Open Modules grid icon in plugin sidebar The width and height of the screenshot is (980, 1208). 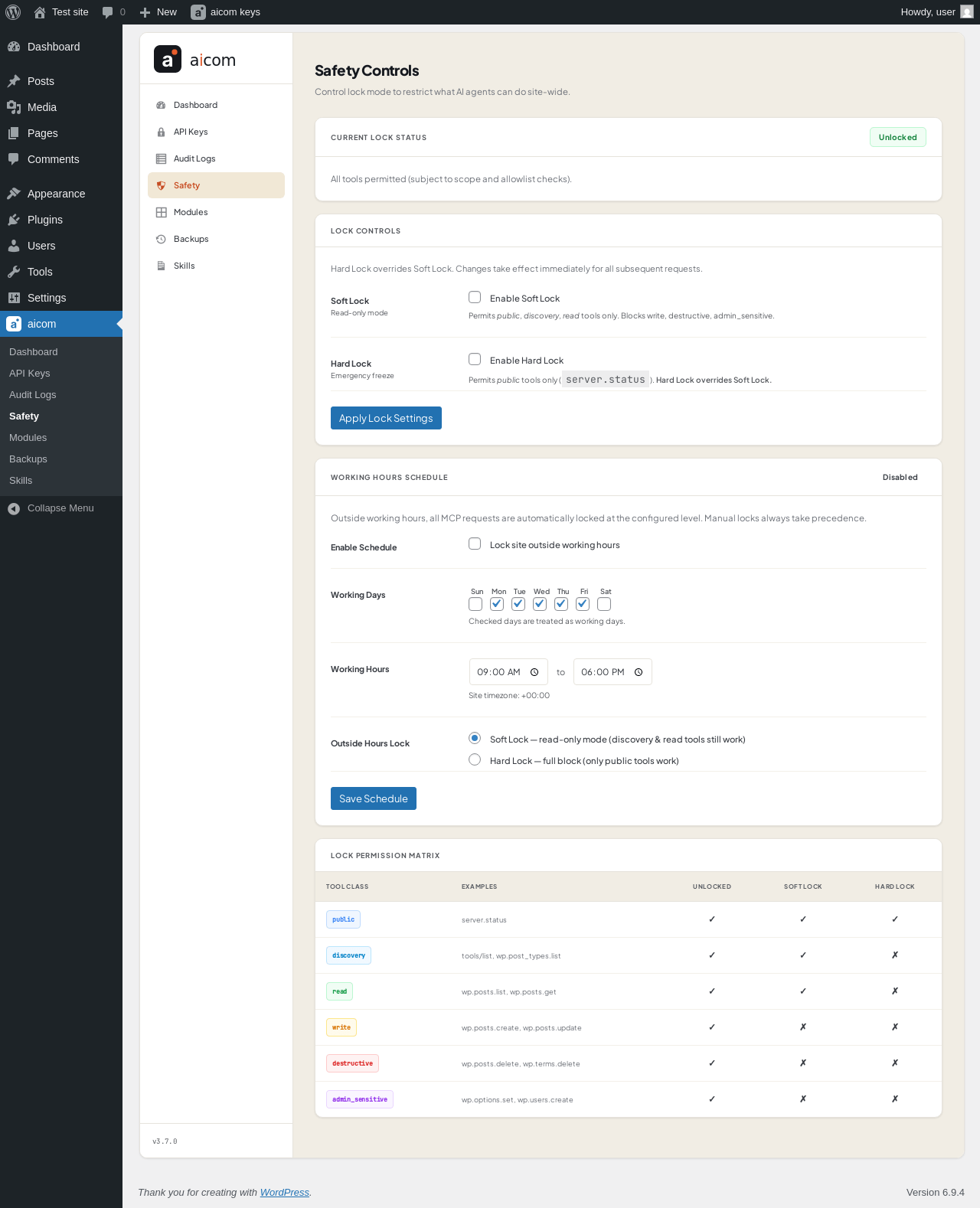161,212
